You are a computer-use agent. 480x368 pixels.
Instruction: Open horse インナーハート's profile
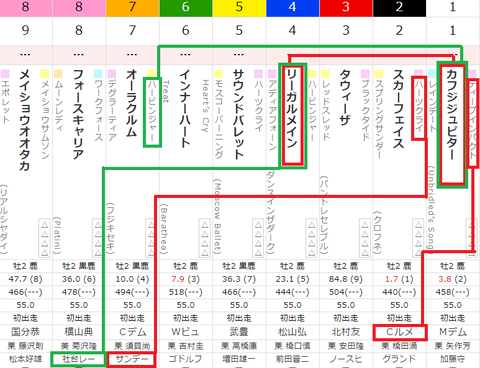tap(185, 108)
